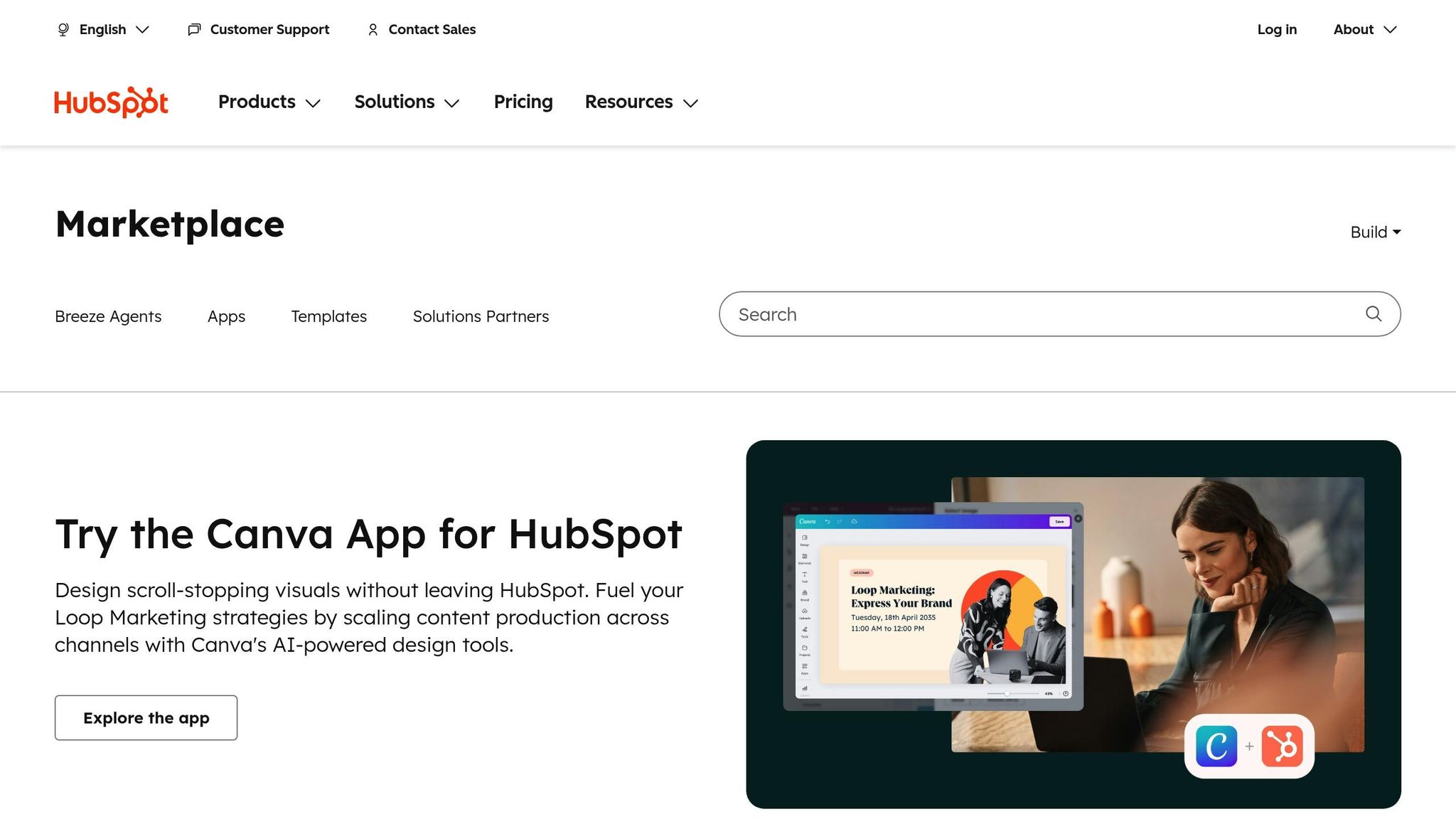
Task: Expand the Products dropdown
Action: tap(269, 102)
